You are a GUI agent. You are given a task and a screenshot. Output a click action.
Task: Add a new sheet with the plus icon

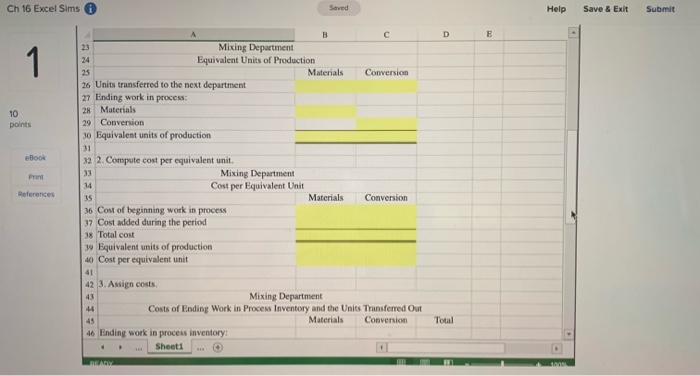point(218,347)
